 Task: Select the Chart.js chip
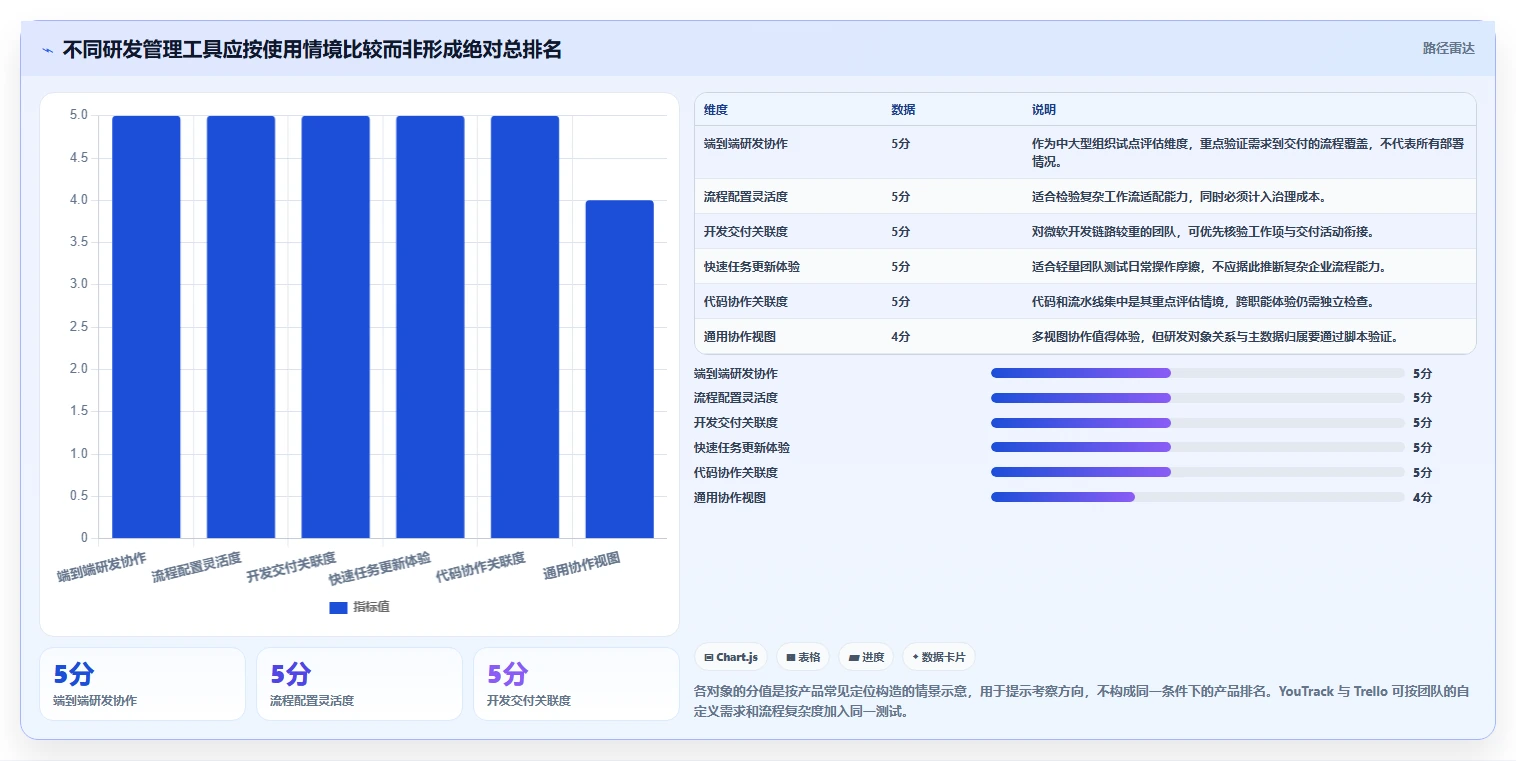[731, 657]
